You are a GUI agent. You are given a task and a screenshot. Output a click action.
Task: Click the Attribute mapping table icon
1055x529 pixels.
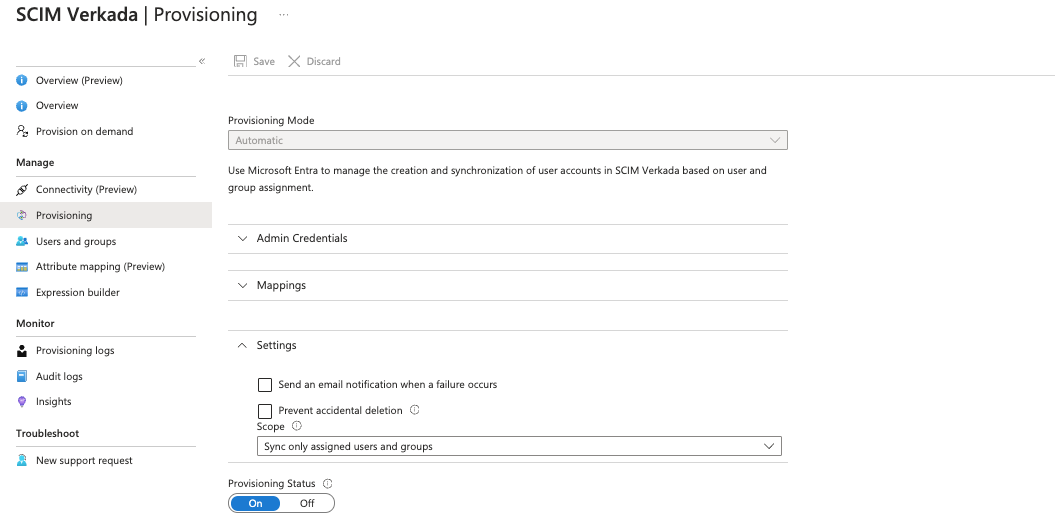pos(22,267)
